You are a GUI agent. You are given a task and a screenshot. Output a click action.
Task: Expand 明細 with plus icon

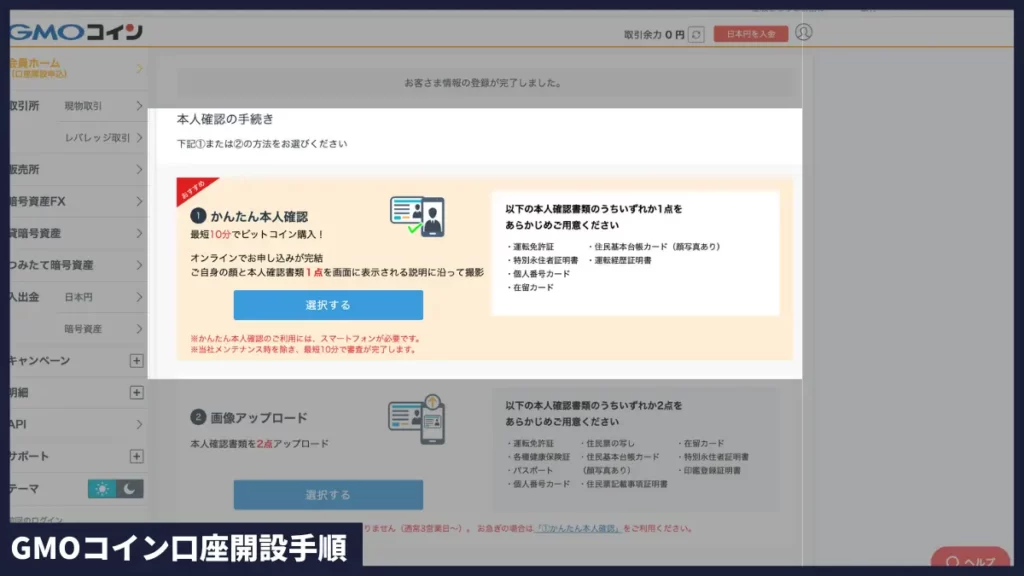[136, 392]
